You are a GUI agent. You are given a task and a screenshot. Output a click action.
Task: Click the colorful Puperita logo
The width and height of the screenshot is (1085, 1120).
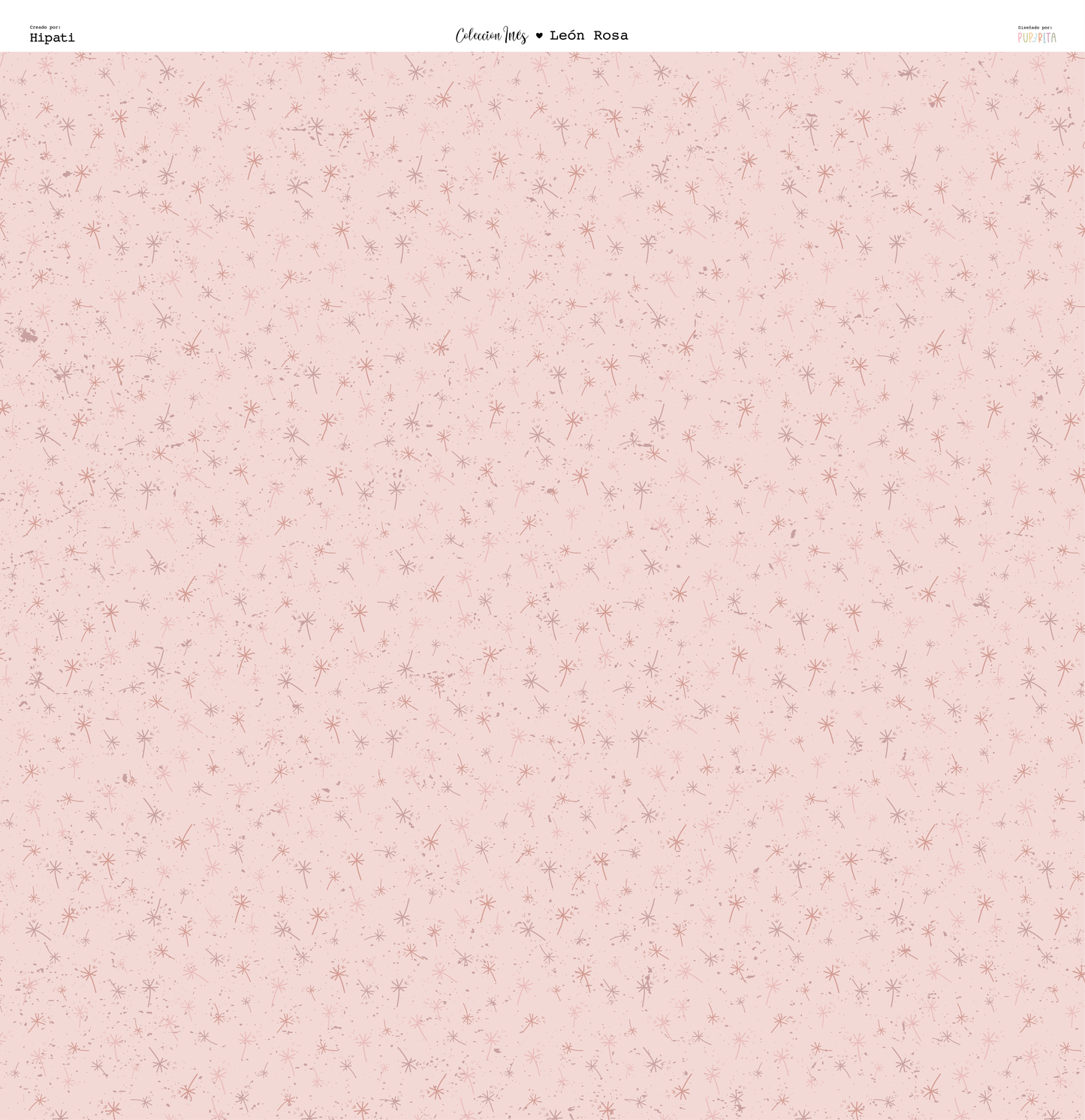(x=1037, y=38)
